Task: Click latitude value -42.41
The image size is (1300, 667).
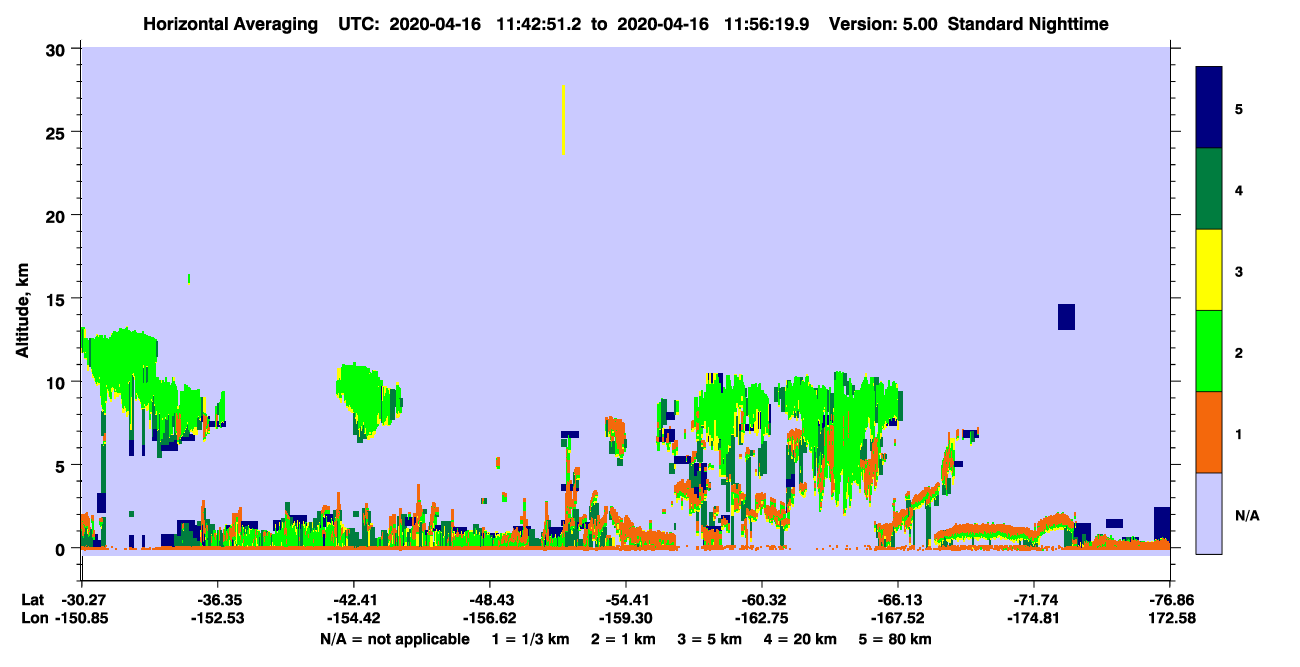Action: (354, 600)
